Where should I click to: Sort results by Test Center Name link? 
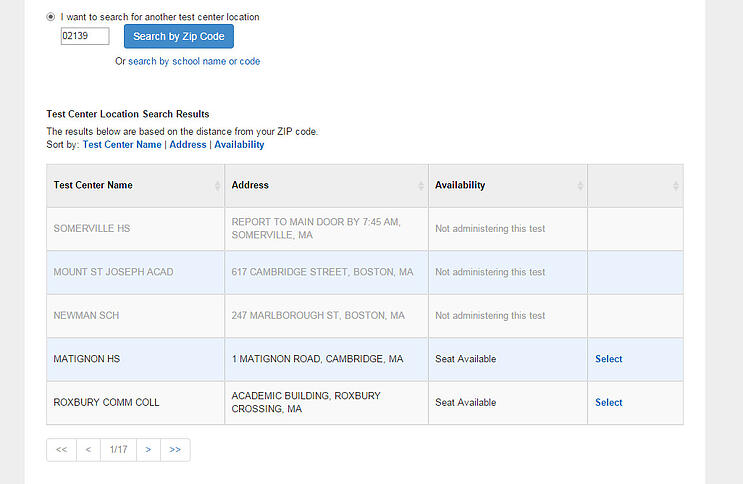122,145
